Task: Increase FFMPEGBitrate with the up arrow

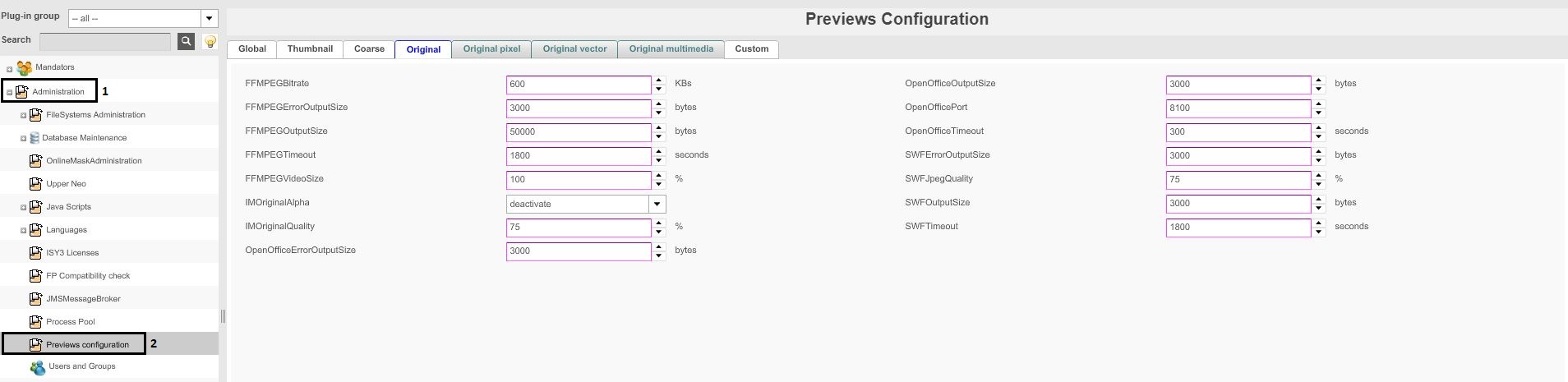Action: [659, 81]
